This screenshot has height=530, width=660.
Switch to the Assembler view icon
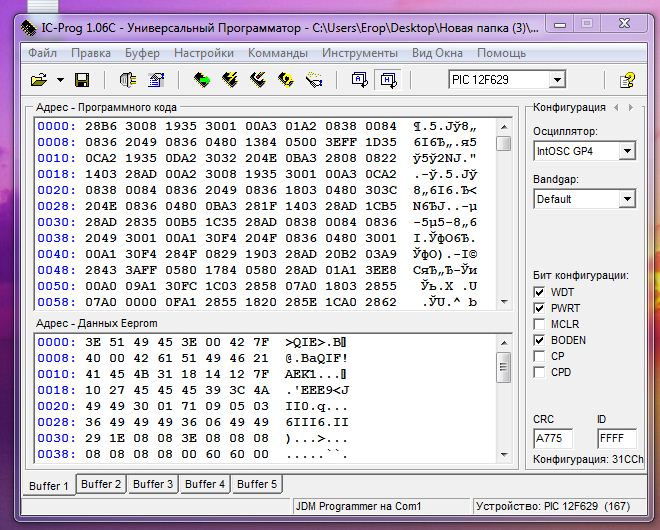(x=359, y=79)
